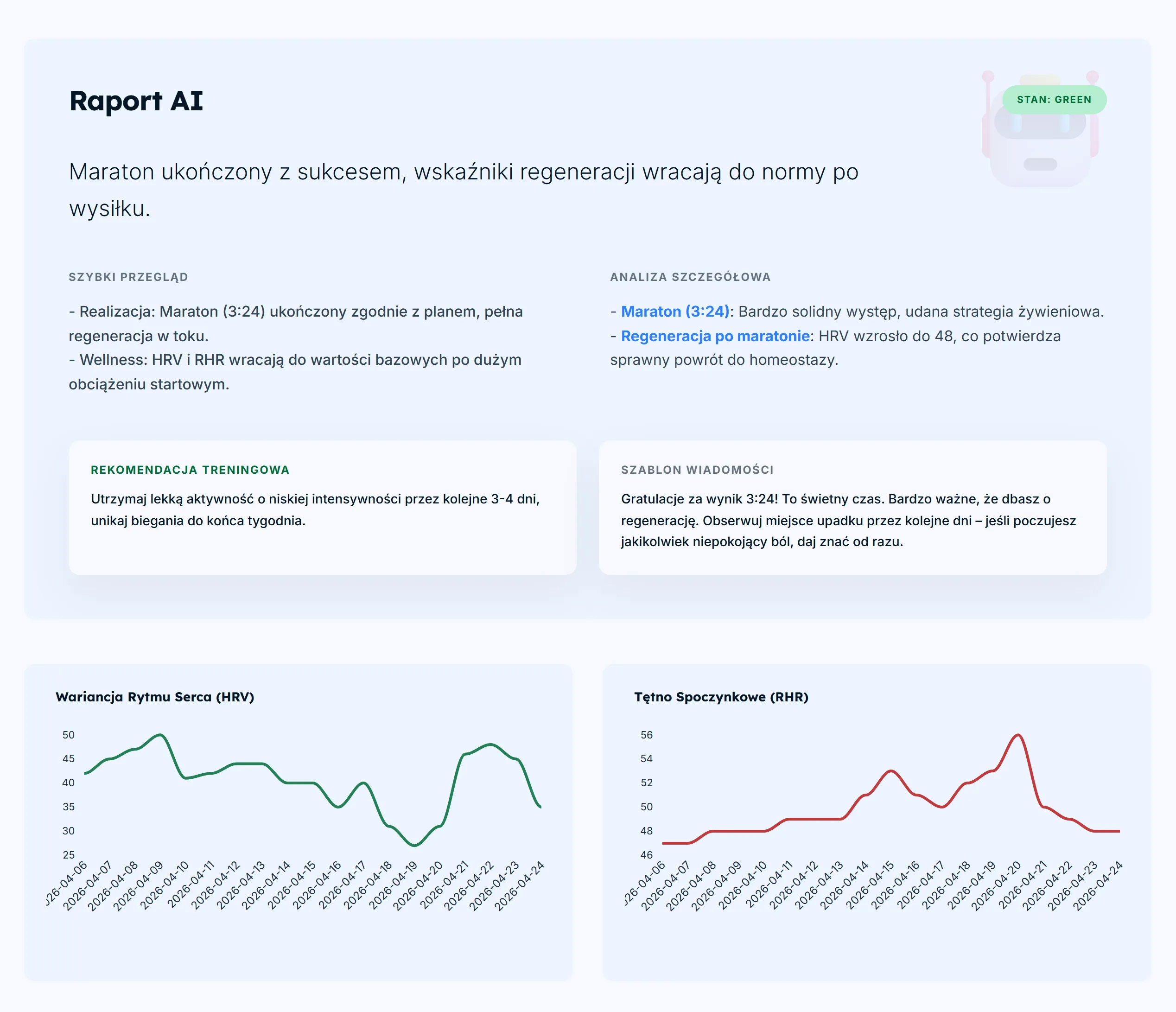Viewport: 1176px width, 1012px height.
Task: Click the 'Wellness: HRV i RHR' overview line
Action: click(x=295, y=372)
